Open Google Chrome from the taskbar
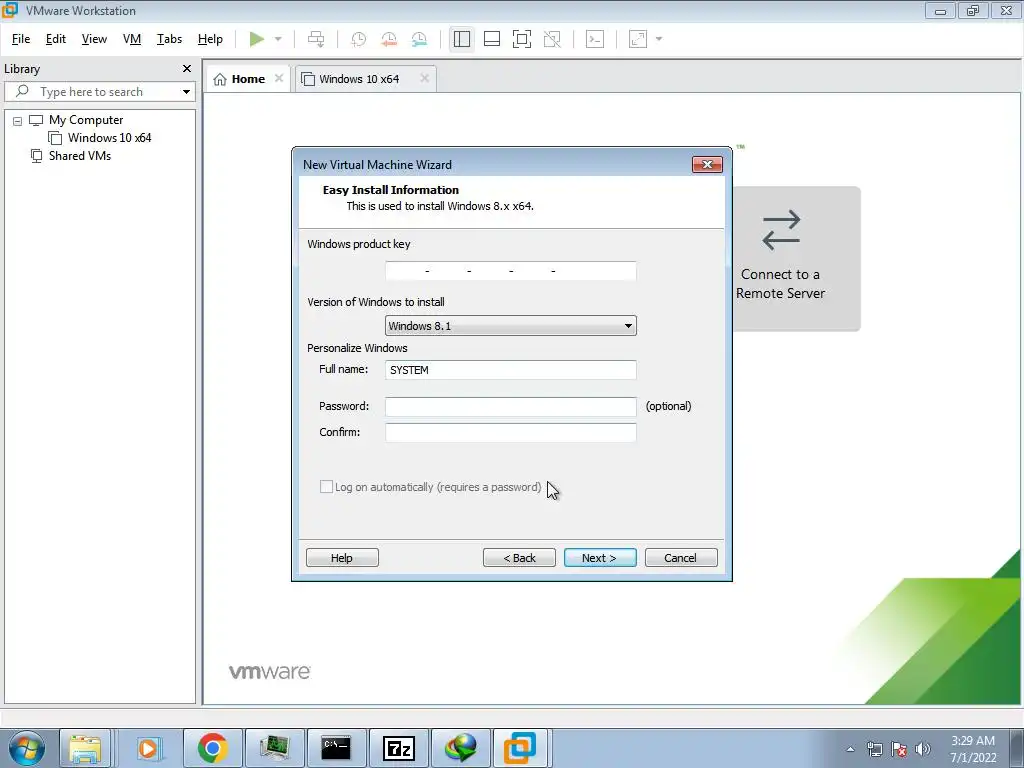The image size is (1024, 768). [x=213, y=748]
